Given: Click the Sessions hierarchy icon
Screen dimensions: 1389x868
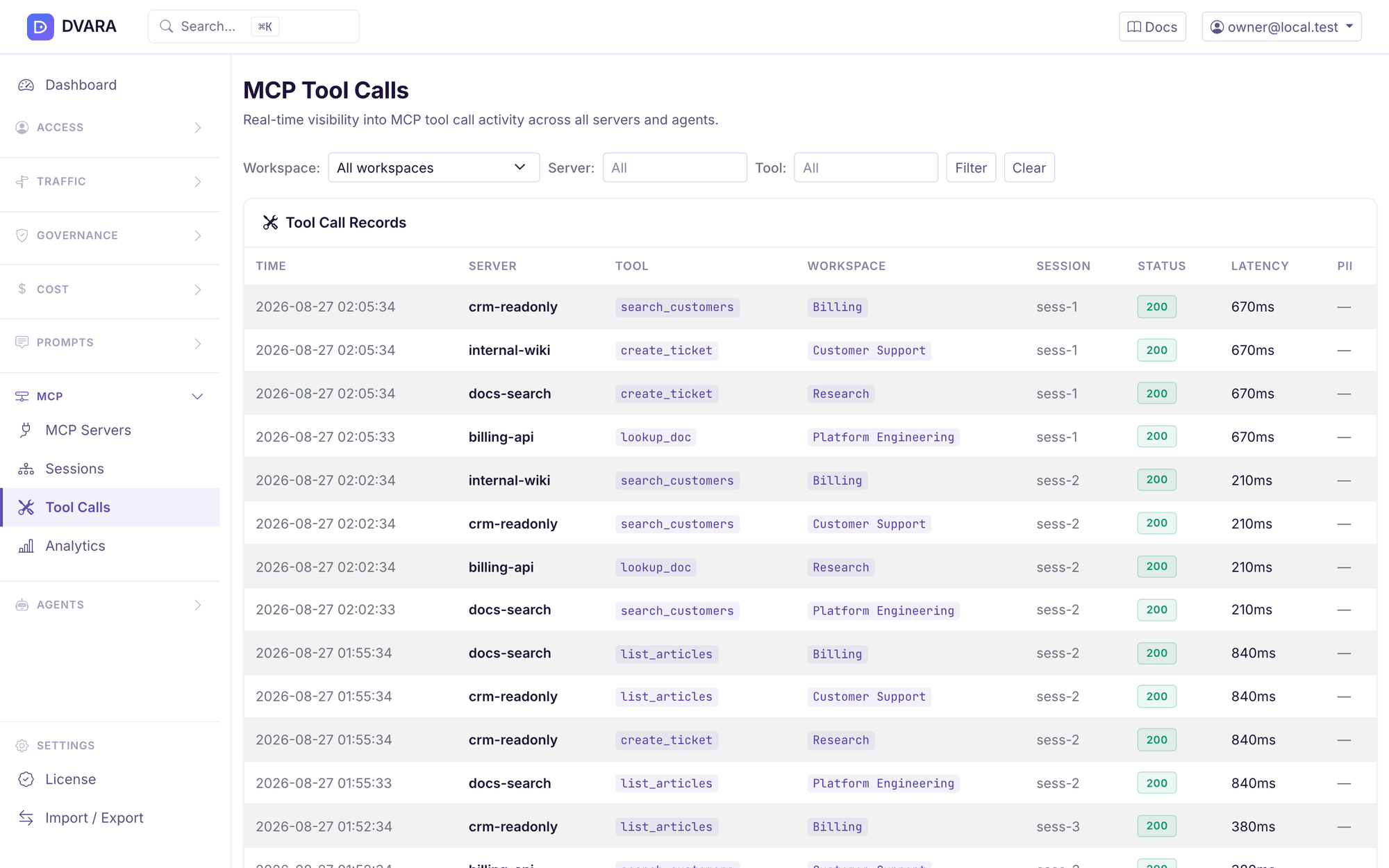Looking at the screenshot, I should [x=26, y=469].
